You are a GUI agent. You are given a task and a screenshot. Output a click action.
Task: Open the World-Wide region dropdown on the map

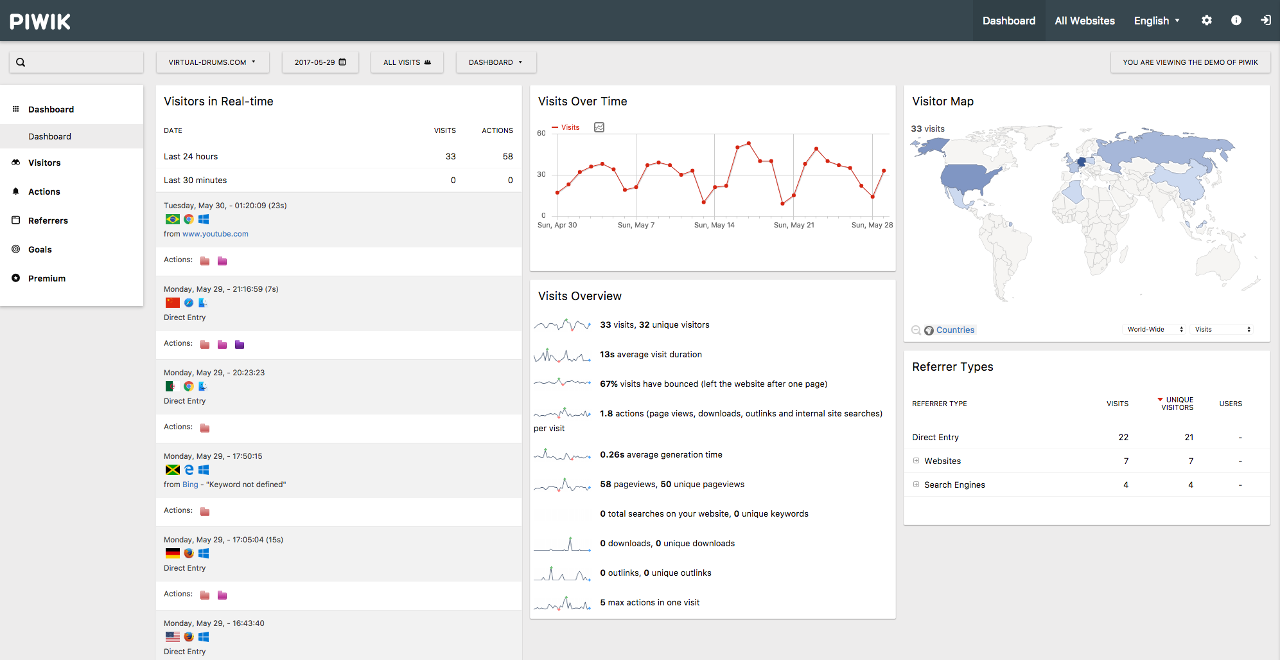(1154, 329)
